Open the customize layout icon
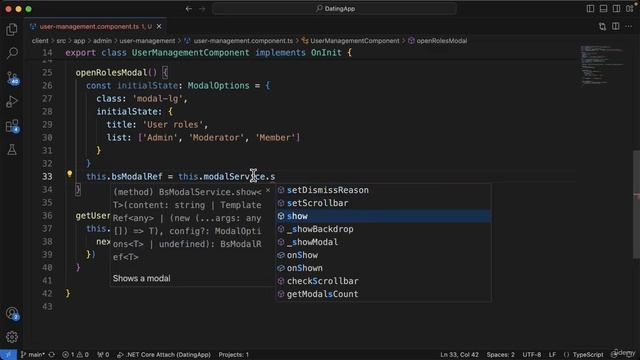Screen dimensions: 640x360 (x=630, y=9)
